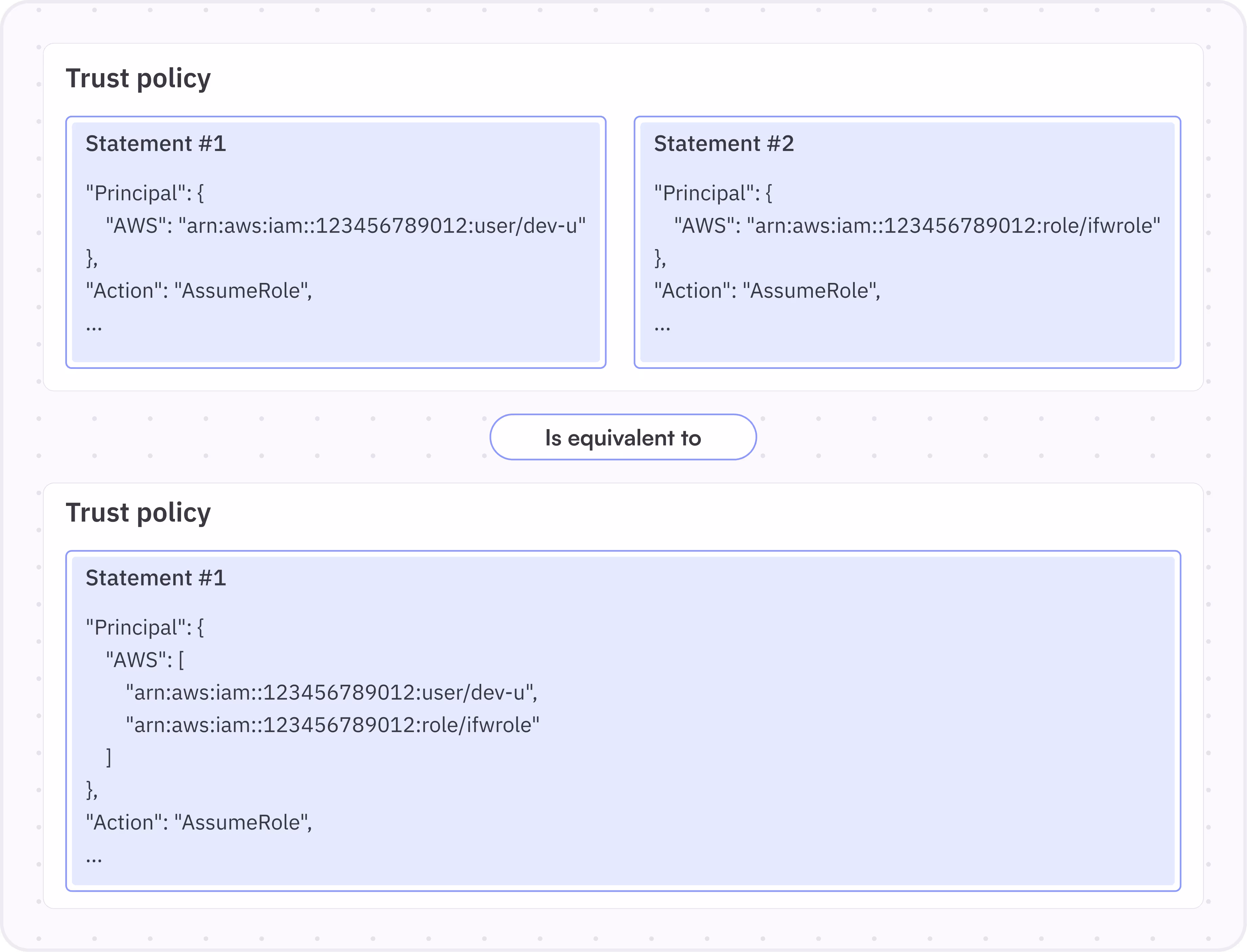Screen dimensions: 1247x952
Task: Click the closing bracket ] of the AWS array
Action: (x=109, y=757)
